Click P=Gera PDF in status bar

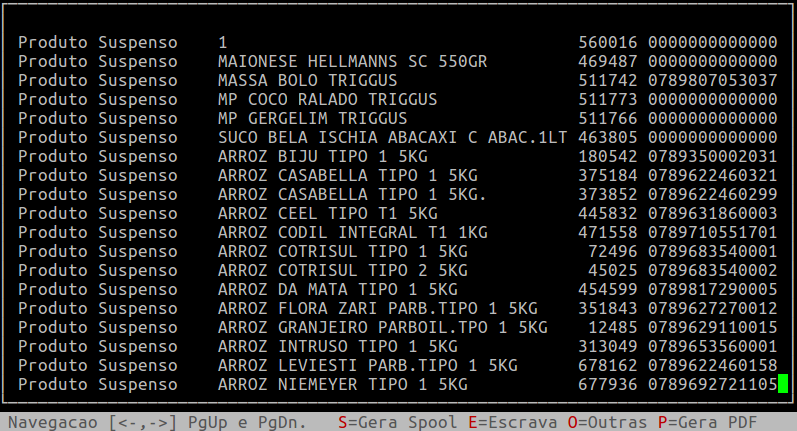(707, 422)
